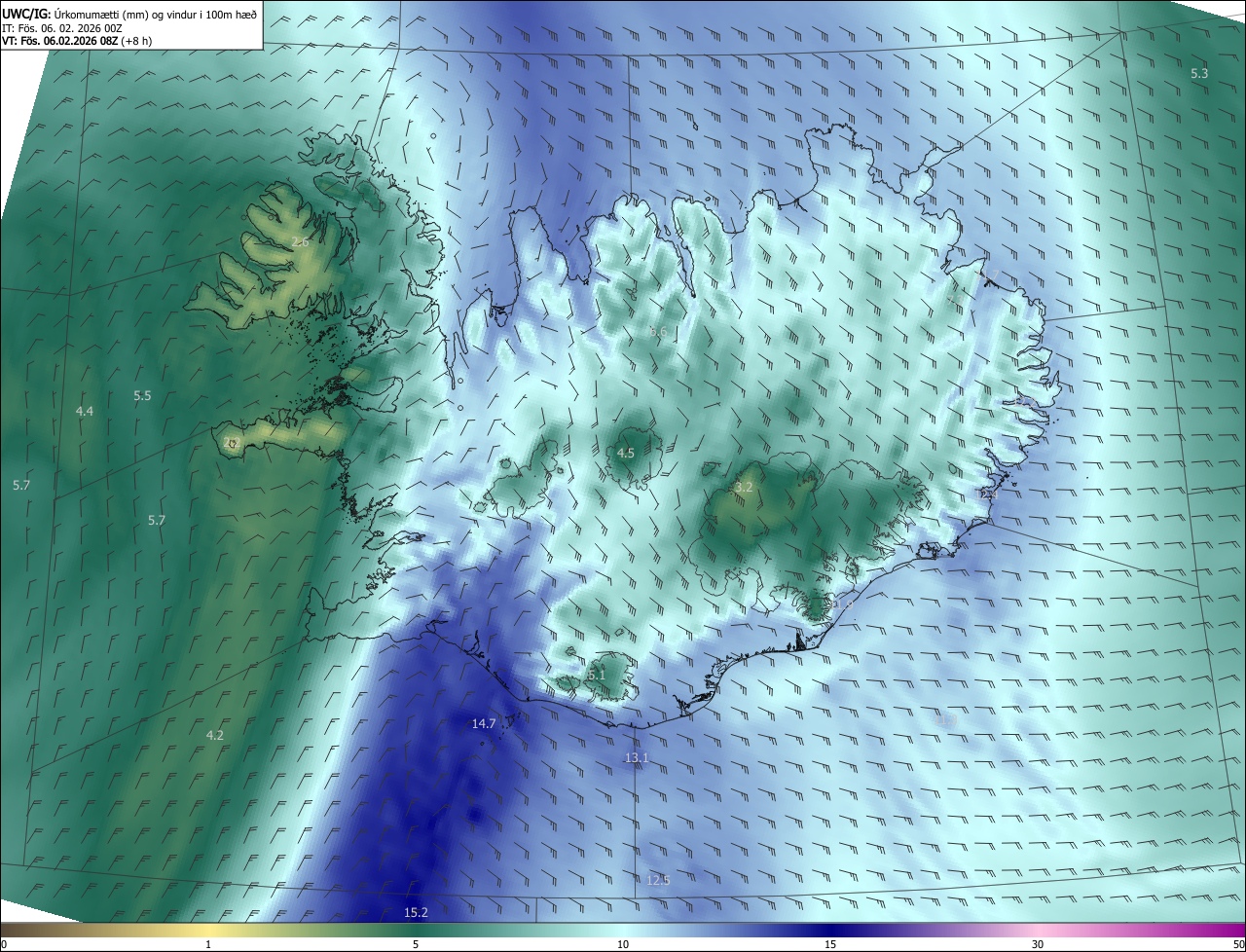Click the 4.5 value on the glacier
The width and height of the screenshot is (1246, 952).
tap(626, 453)
